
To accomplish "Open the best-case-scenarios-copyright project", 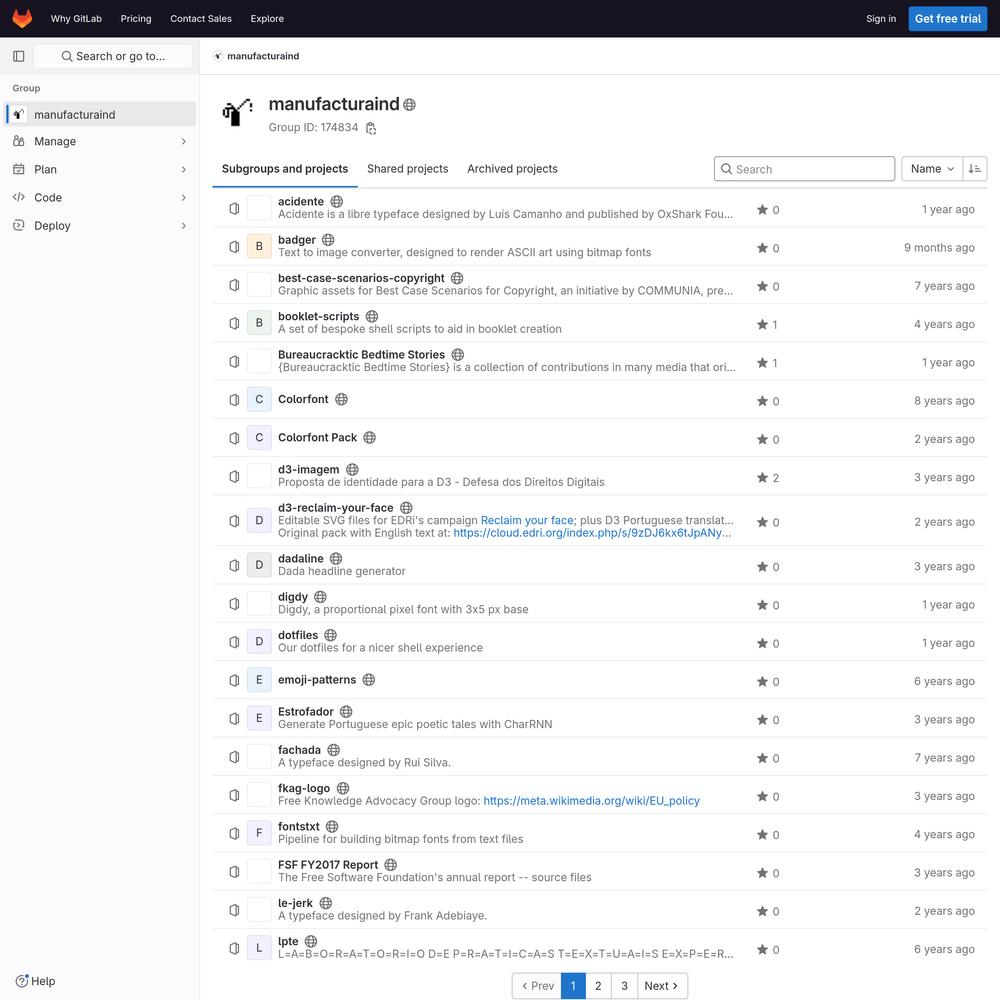I will coord(361,278).
